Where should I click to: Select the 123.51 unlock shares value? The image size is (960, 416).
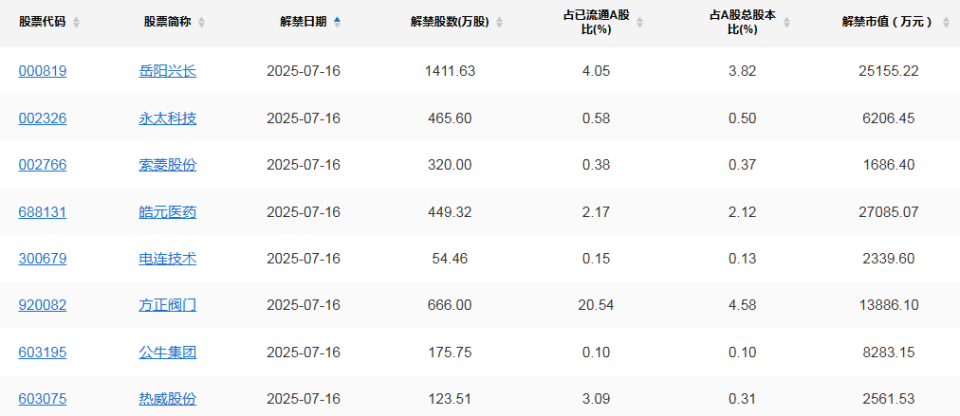tap(450, 399)
